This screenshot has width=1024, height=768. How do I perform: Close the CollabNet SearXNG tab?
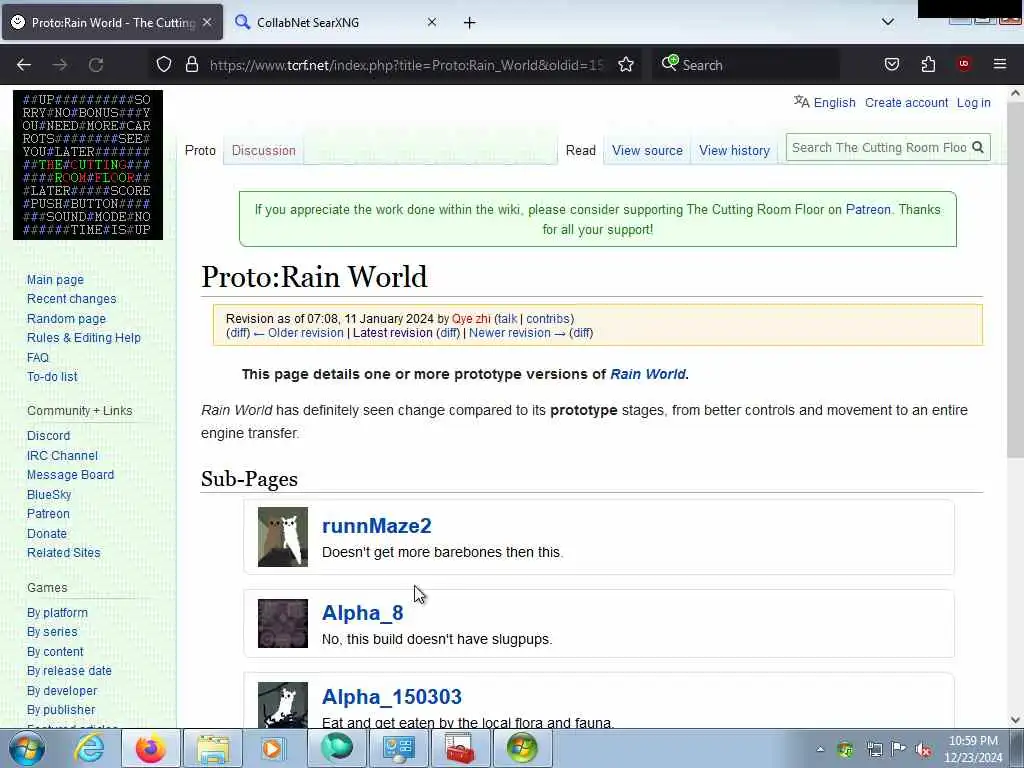[x=432, y=22]
